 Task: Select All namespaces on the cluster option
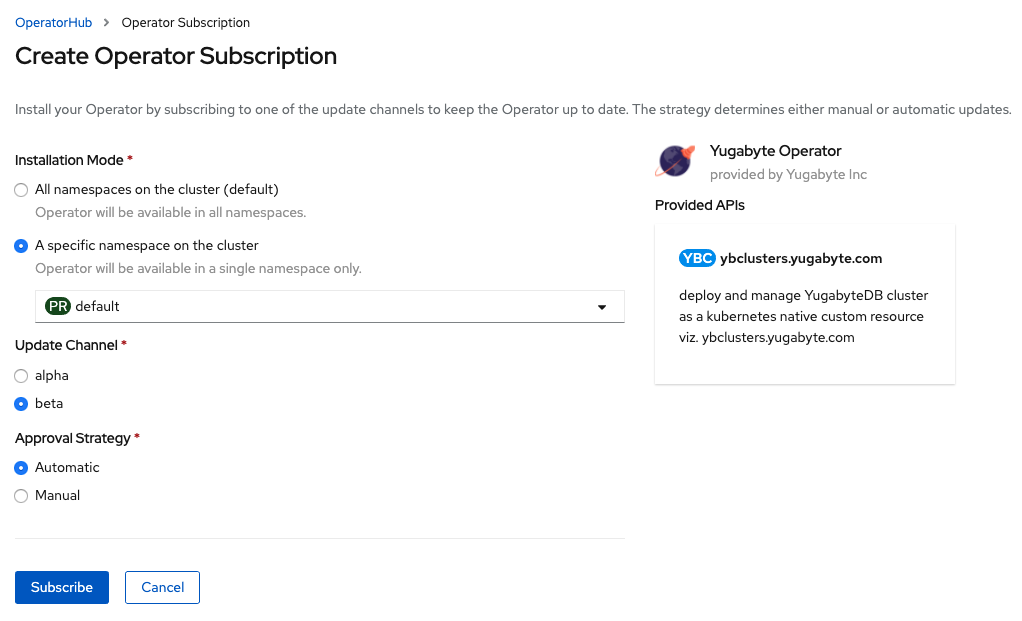(22, 189)
